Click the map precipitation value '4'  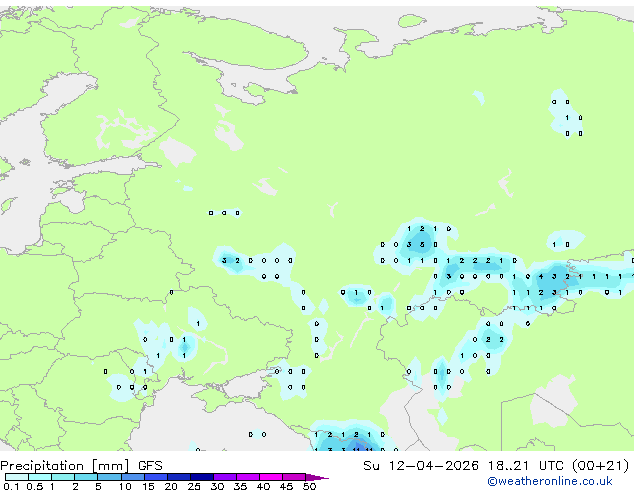point(541,277)
